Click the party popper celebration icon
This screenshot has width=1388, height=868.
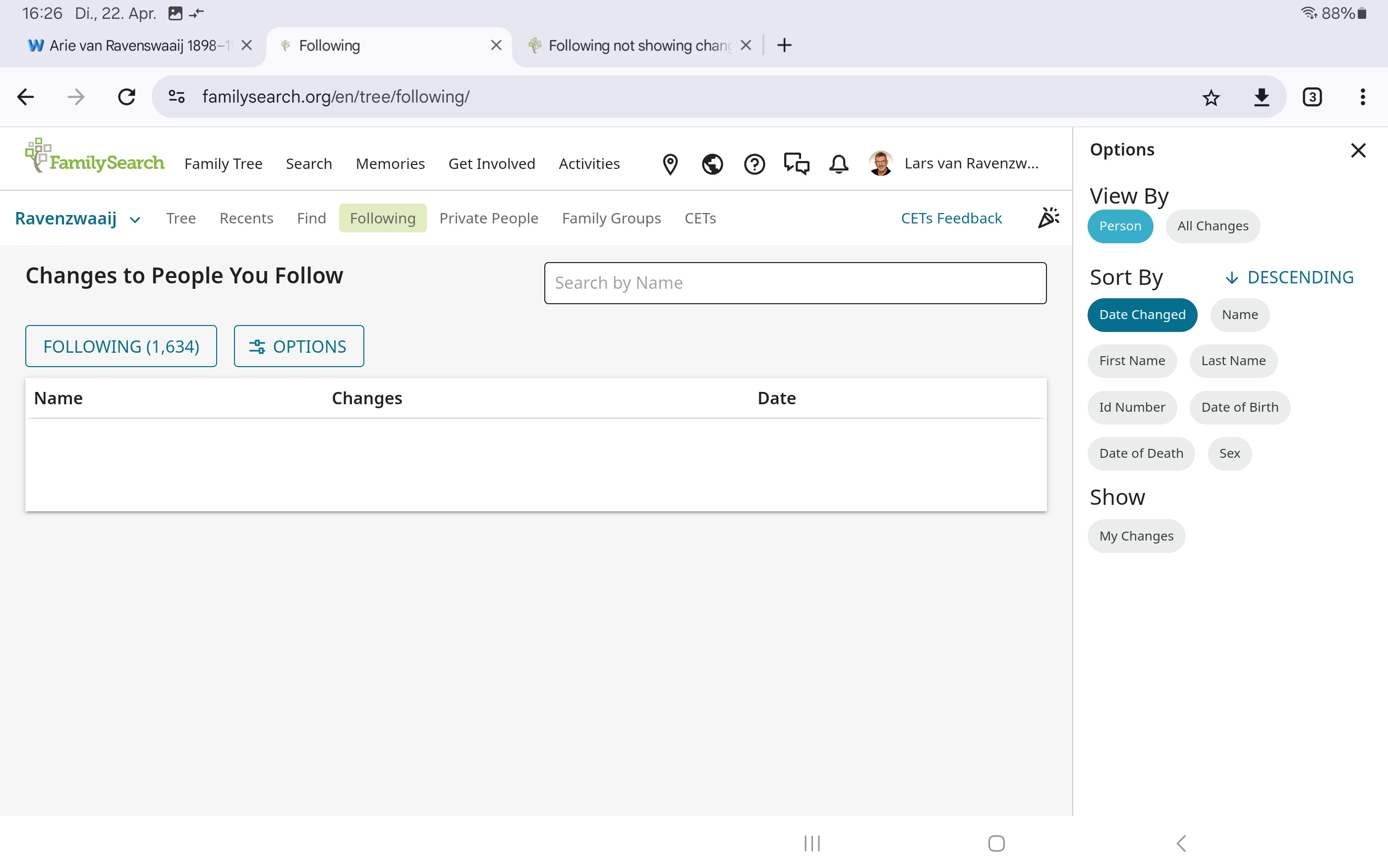[1048, 217]
